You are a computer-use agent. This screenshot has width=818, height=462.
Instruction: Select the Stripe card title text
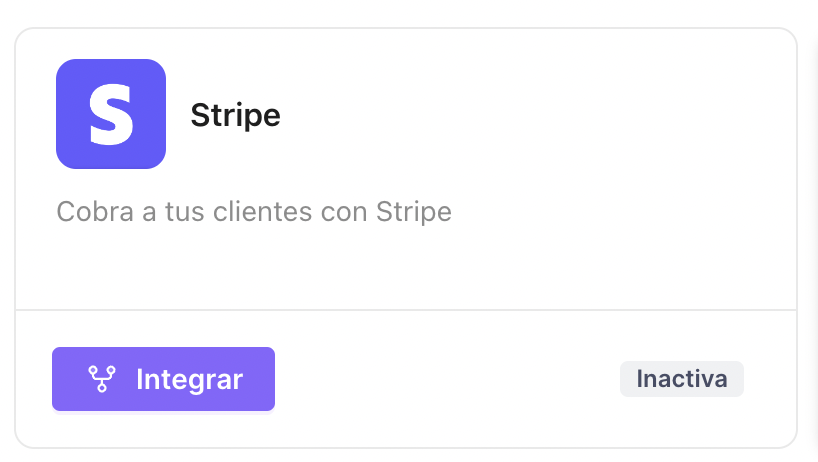click(235, 115)
